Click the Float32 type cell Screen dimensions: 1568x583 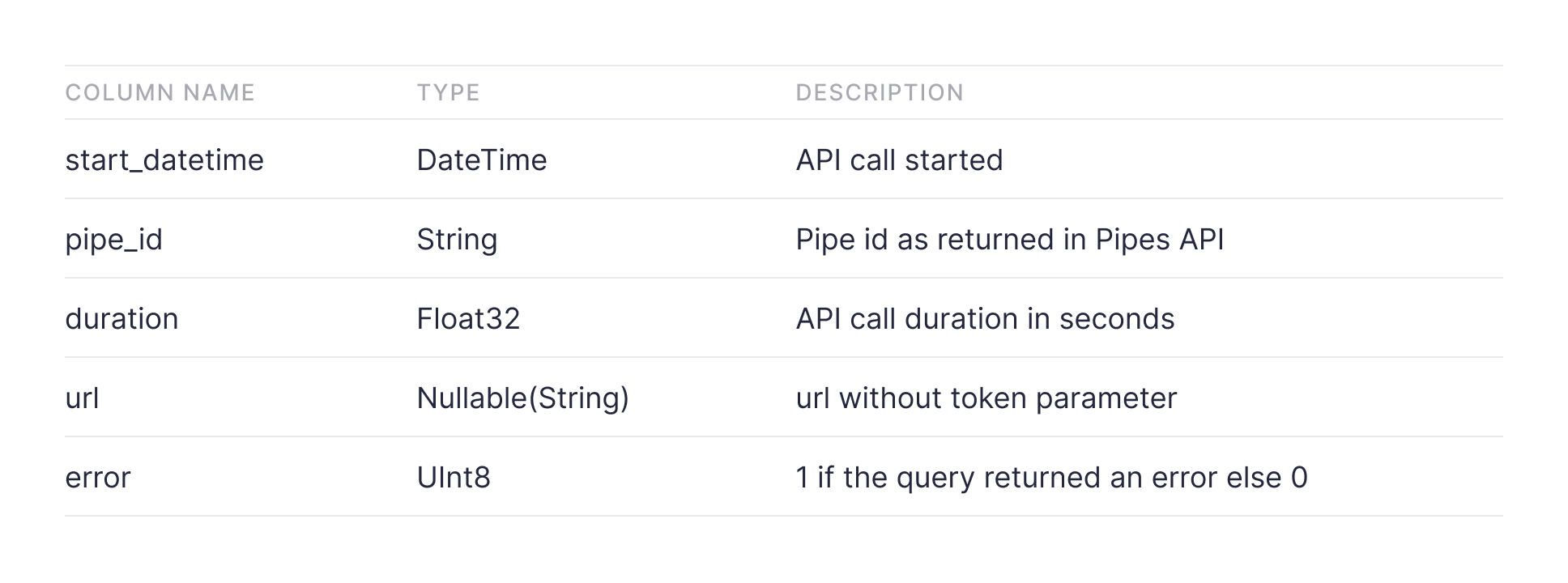(468, 318)
